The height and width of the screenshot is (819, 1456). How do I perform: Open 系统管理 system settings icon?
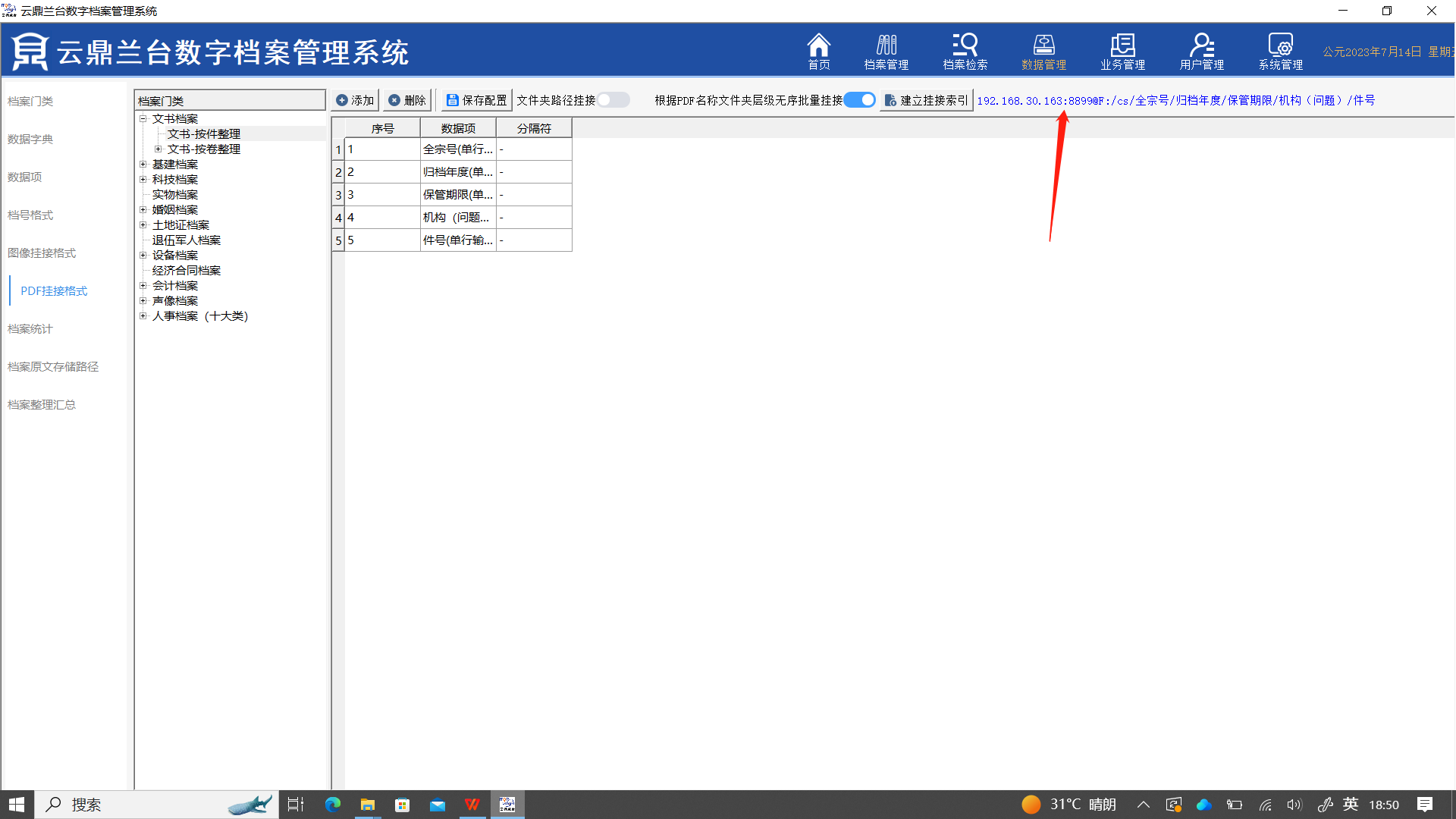tap(1280, 51)
